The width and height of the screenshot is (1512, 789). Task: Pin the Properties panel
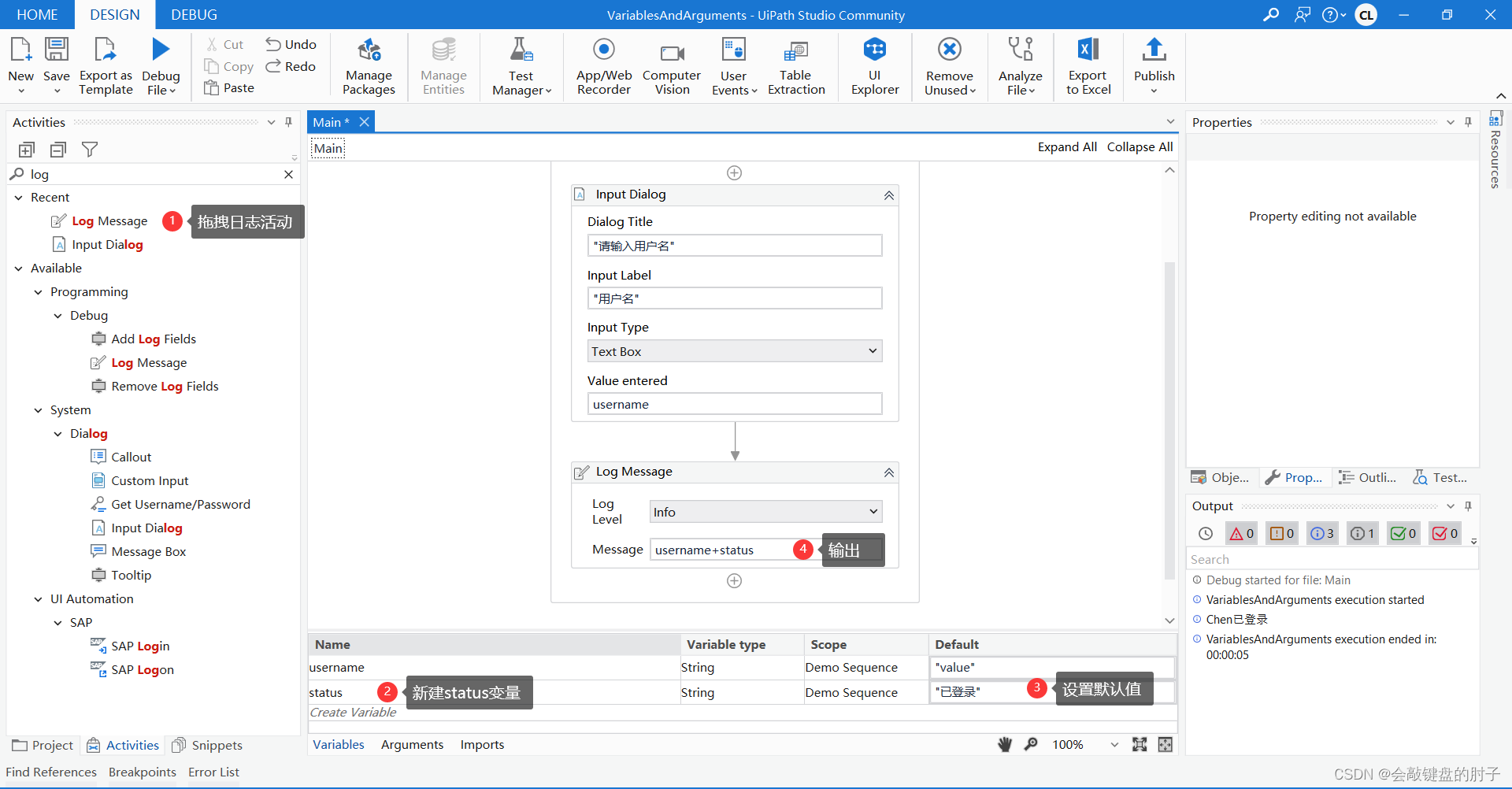click(x=1468, y=122)
